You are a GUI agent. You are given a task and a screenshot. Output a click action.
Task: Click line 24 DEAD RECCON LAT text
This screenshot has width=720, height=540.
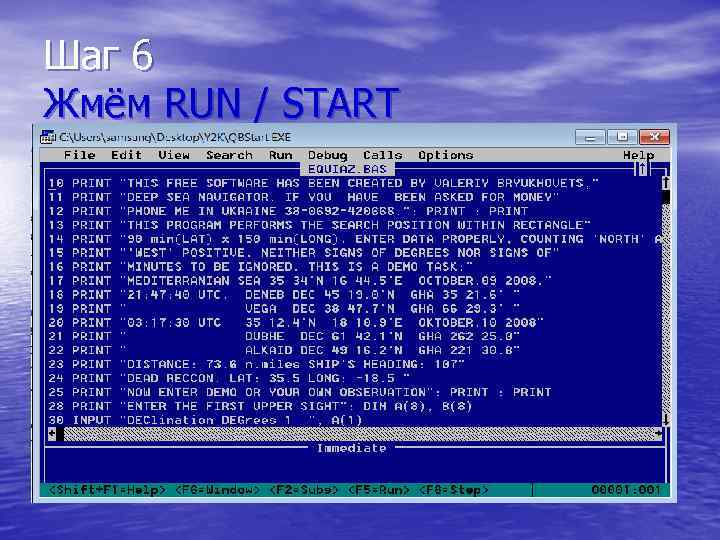[190, 378]
